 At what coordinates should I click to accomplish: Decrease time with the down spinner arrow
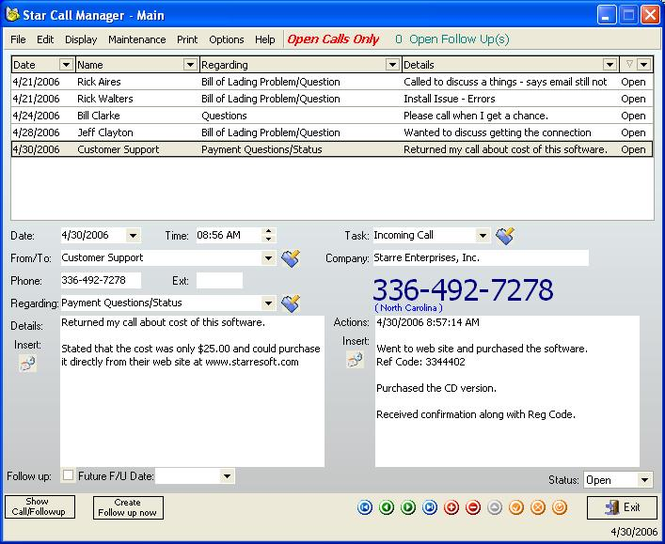pyautogui.click(x=268, y=239)
